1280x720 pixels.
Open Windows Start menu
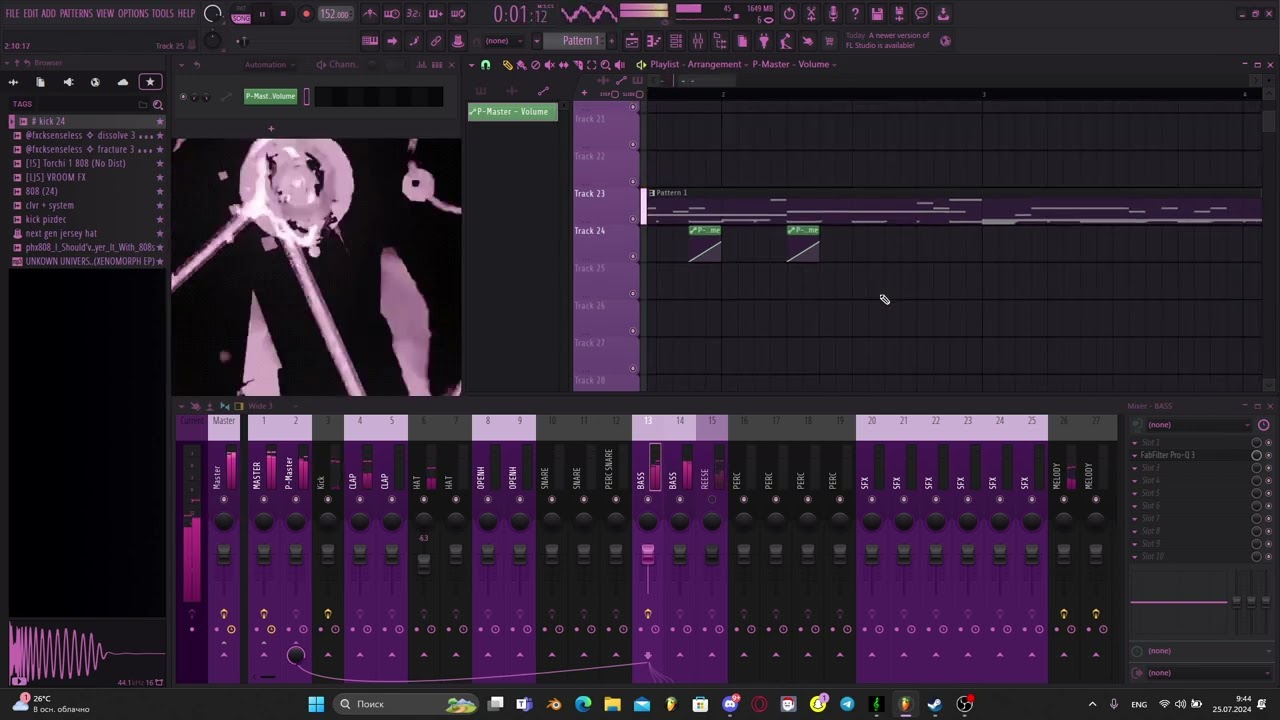(x=316, y=704)
